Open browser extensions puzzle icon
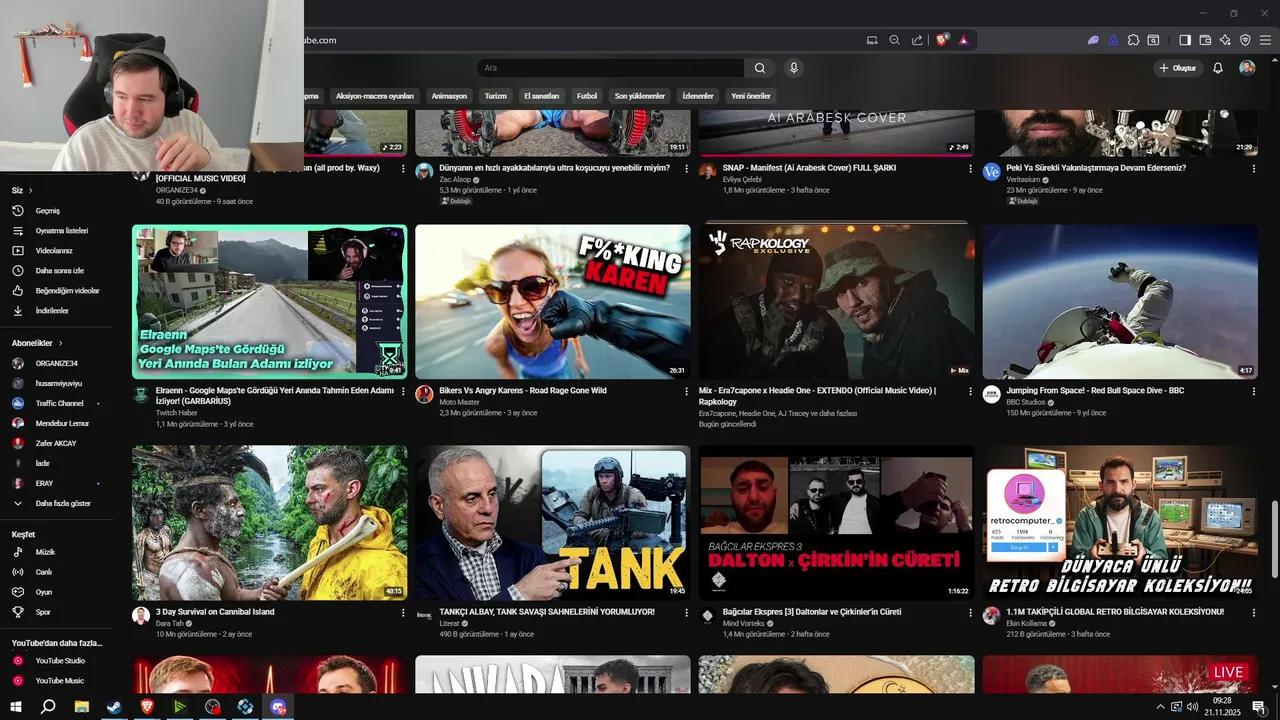The height and width of the screenshot is (720, 1280). coord(1133,40)
